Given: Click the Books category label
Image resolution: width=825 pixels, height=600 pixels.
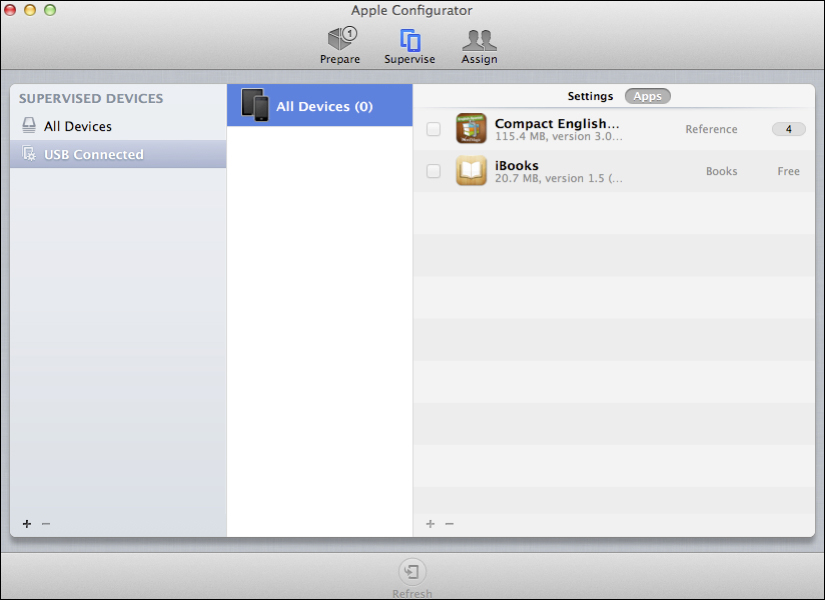Looking at the screenshot, I should point(721,172).
